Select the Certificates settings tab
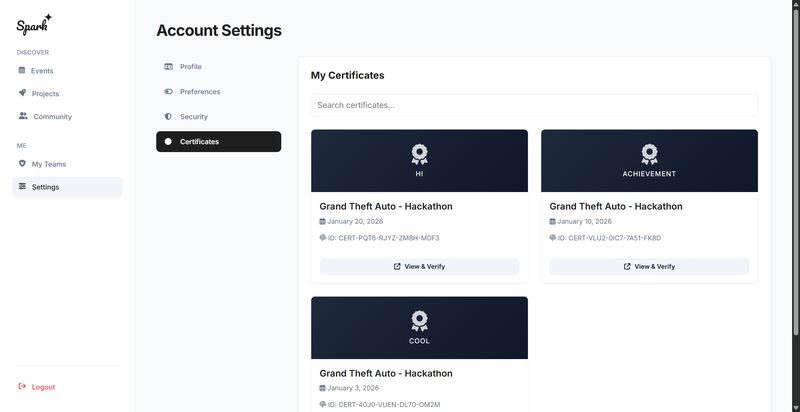 218,142
